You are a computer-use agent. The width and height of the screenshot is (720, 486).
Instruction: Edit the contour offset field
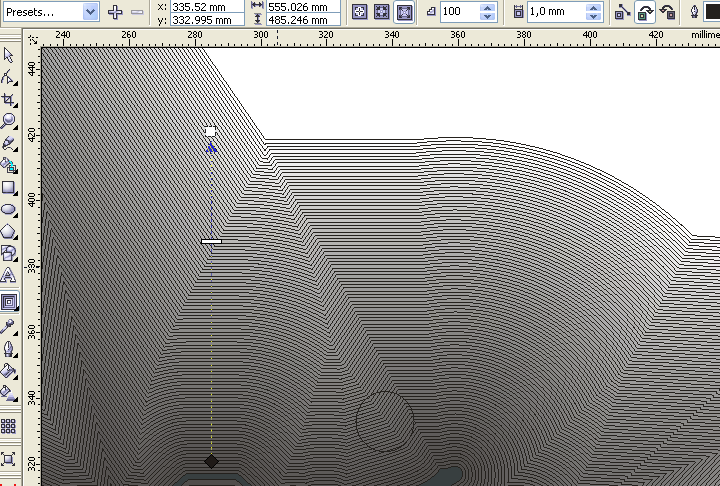(x=557, y=12)
